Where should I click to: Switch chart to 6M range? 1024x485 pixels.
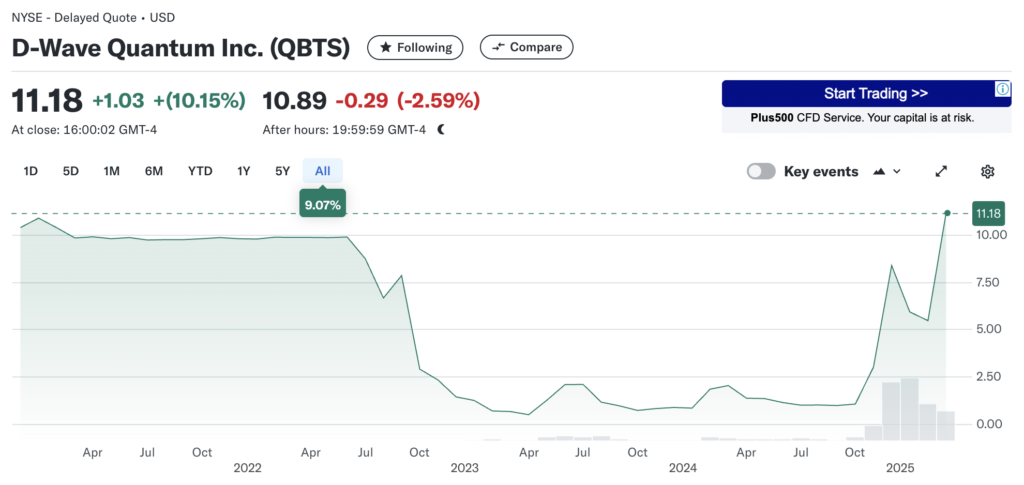click(x=153, y=171)
